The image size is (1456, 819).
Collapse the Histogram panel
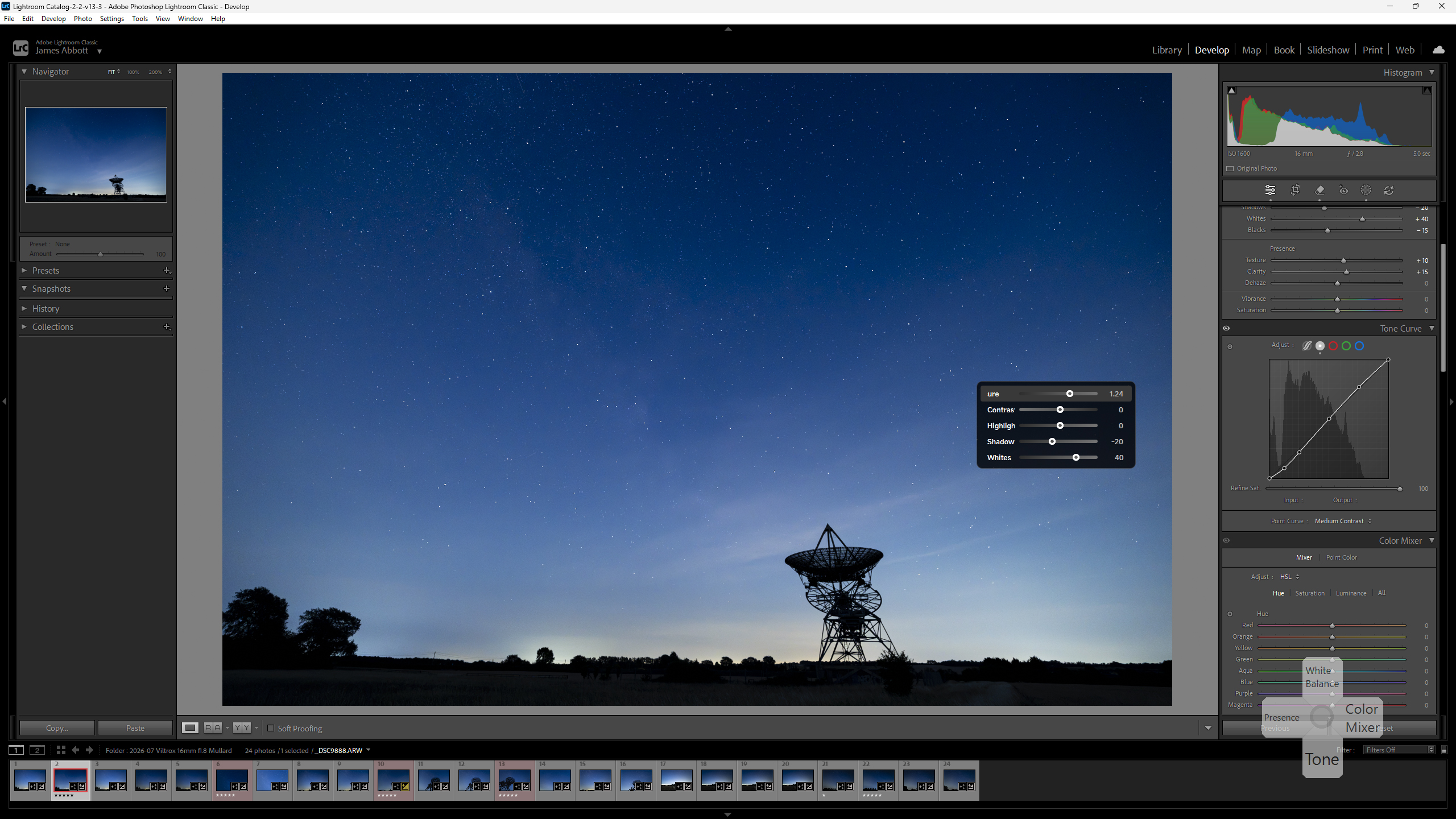coord(1432,72)
